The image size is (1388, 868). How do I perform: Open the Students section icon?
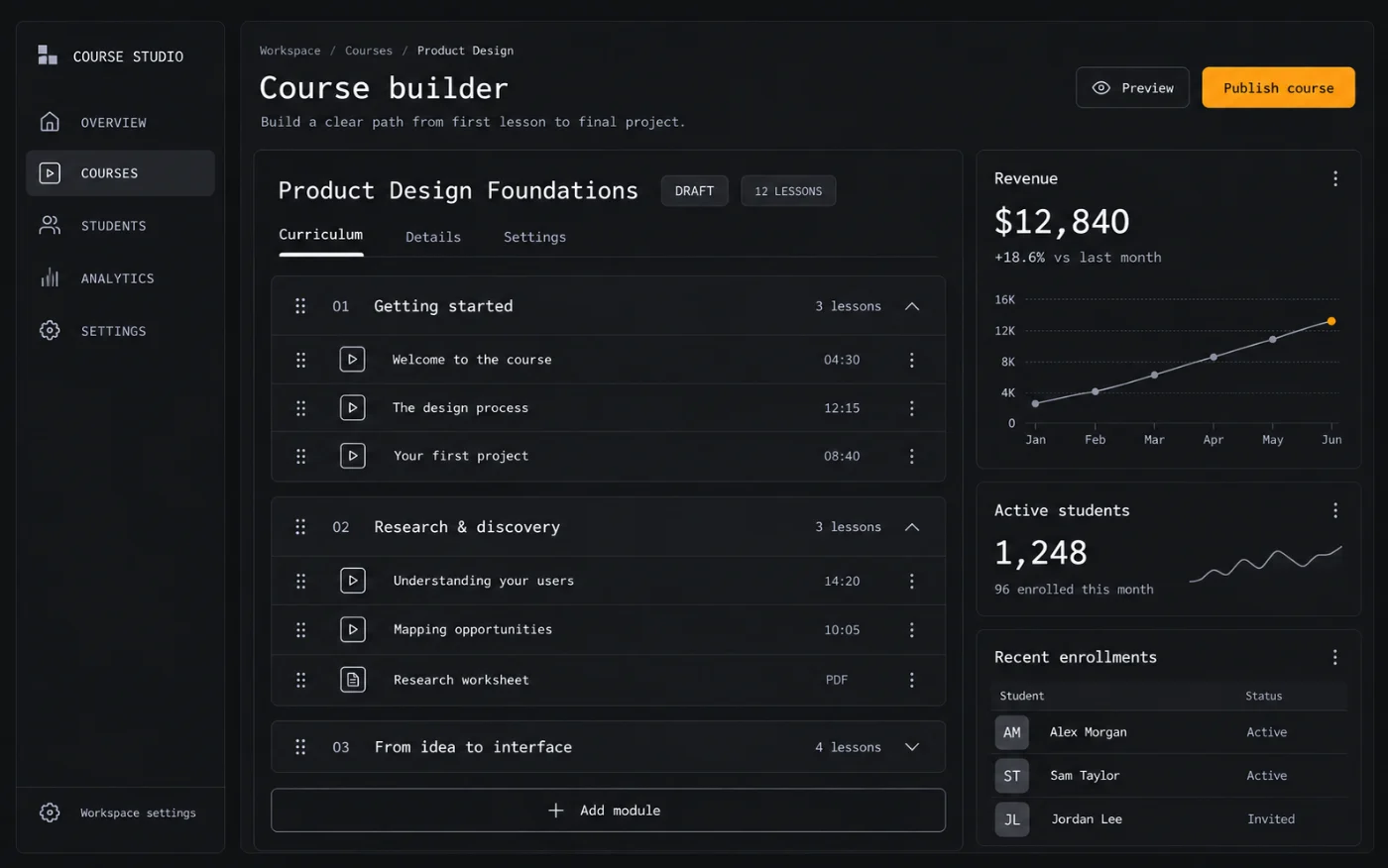click(x=50, y=226)
